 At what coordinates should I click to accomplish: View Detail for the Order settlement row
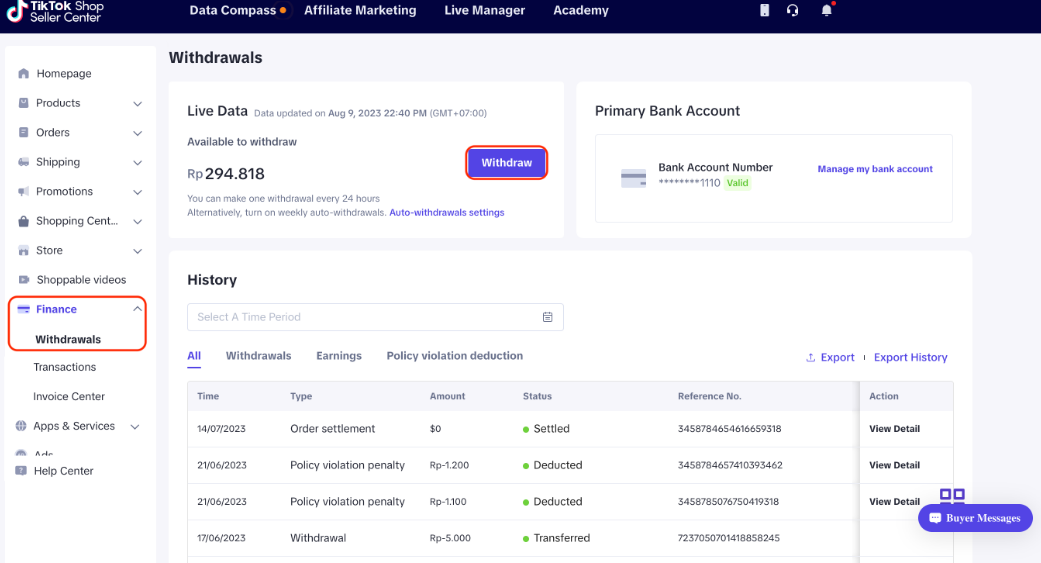894,429
